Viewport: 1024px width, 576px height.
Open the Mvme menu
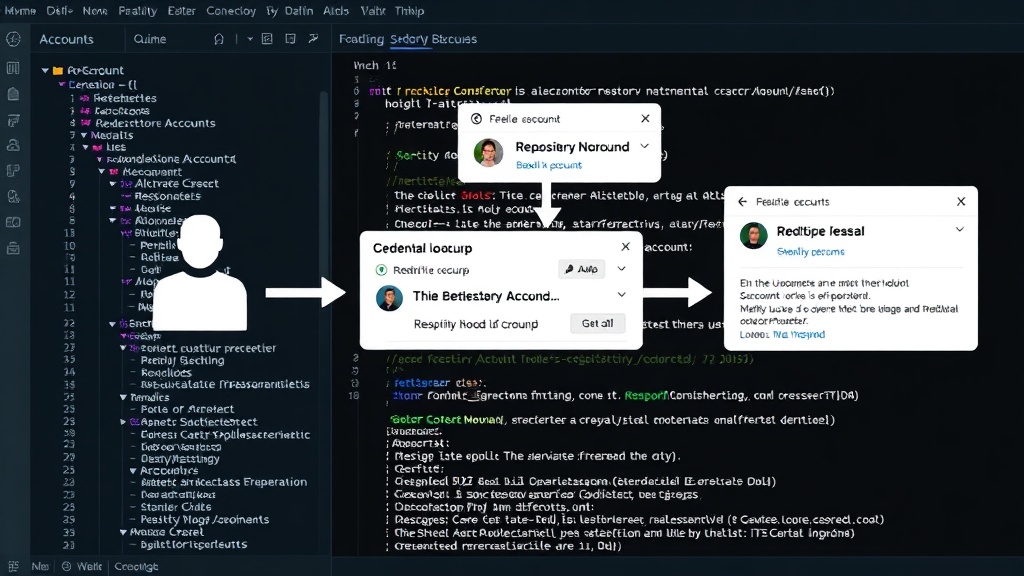coord(20,11)
